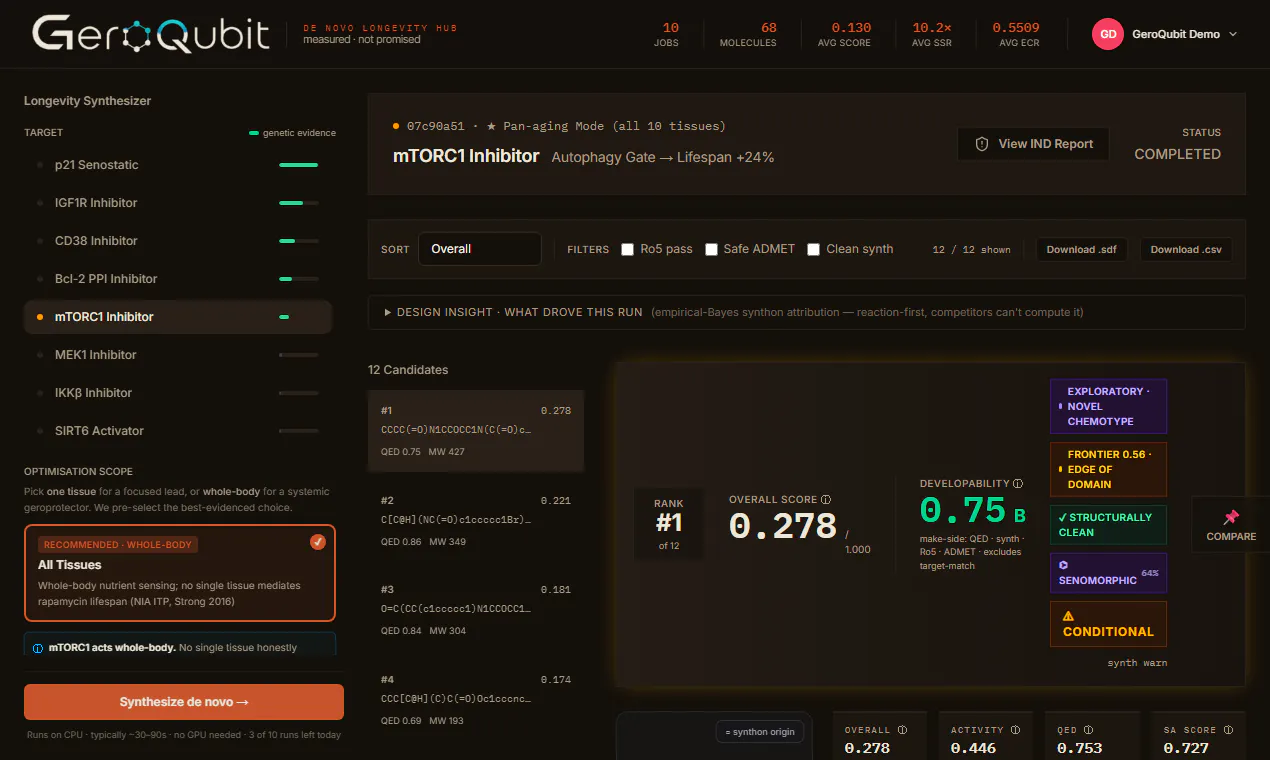This screenshot has height=760, width=1270.
Task: Select the All Tissues whole-body scope option
Action: [180, 573]
